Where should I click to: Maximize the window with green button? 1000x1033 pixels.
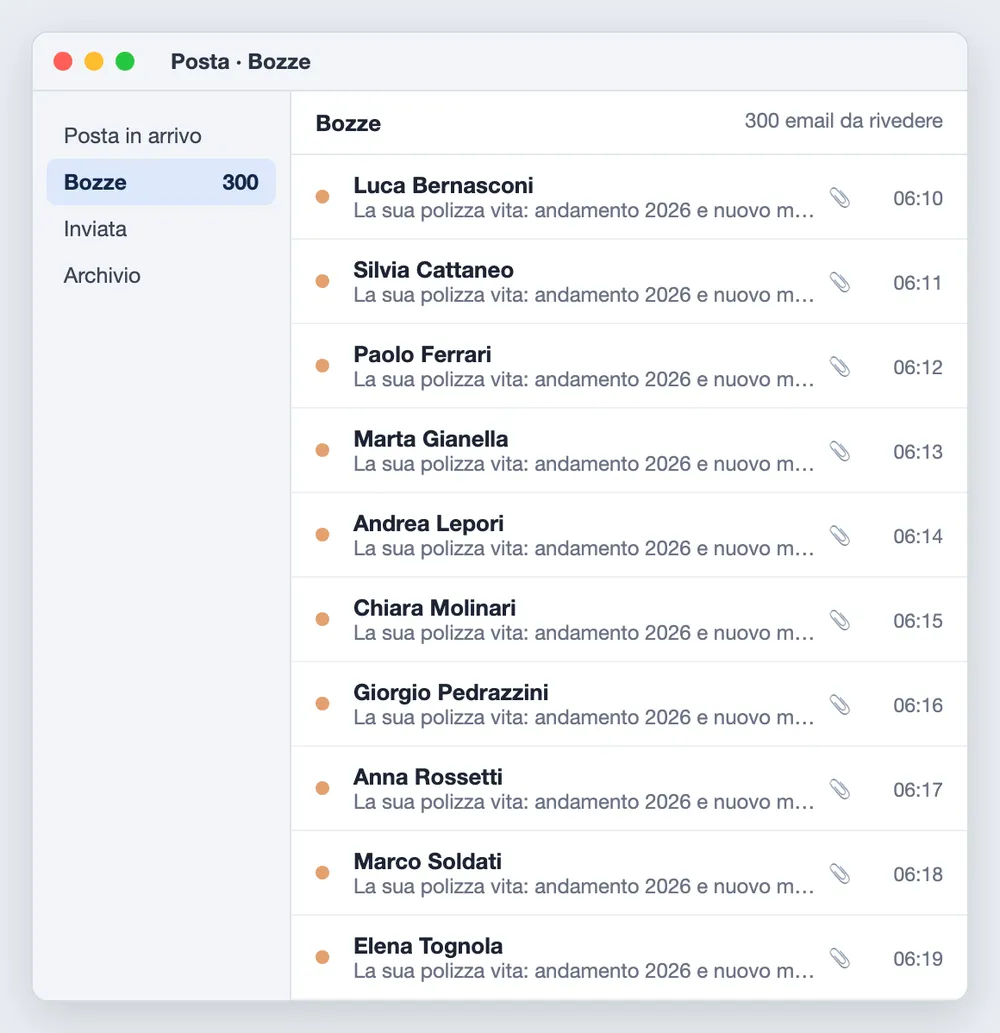[x=125, y=61]
